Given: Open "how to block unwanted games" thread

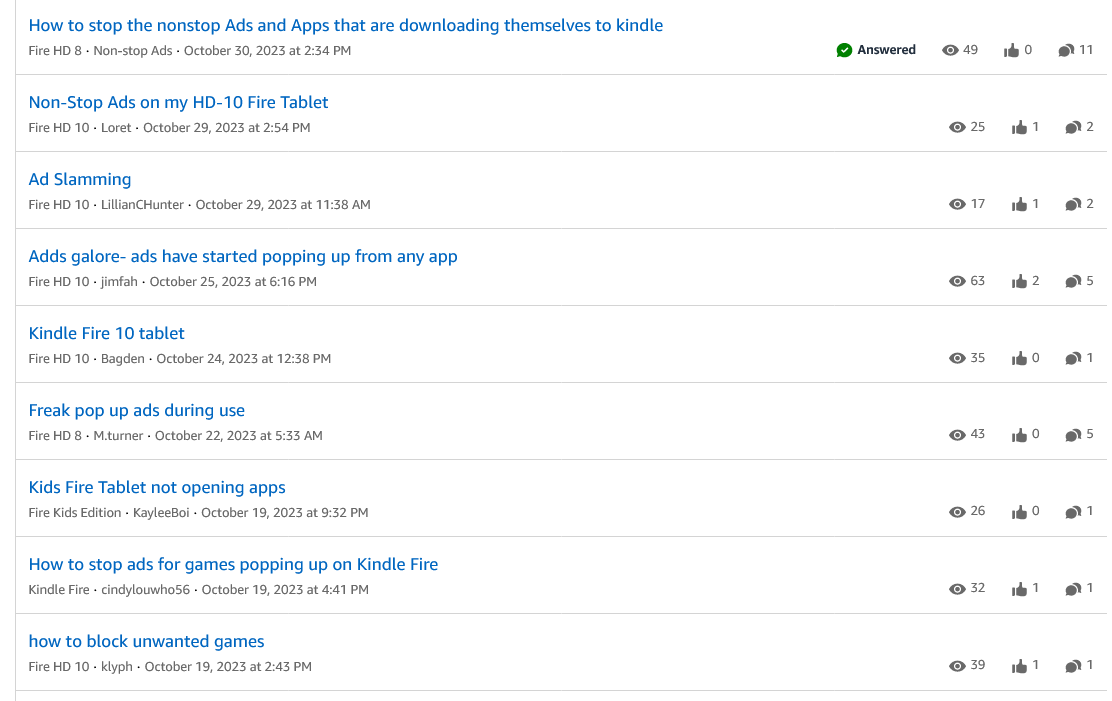Looking at the screenshot, I should pos(146,641).
